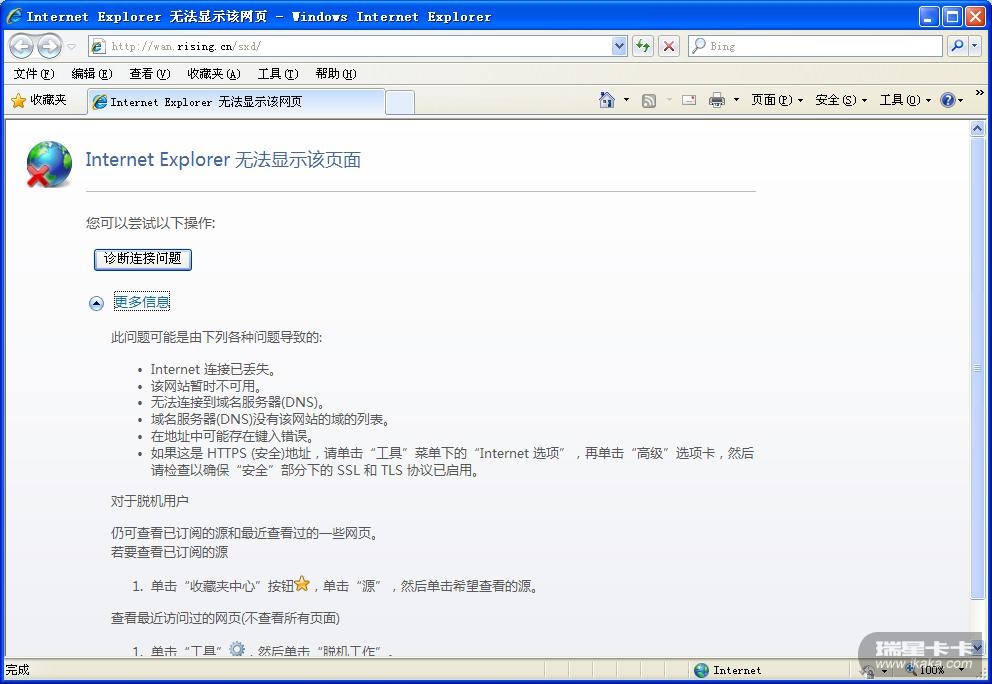
Task: Open the 收藏夹 favorites star button
Action: coord(39,100)
